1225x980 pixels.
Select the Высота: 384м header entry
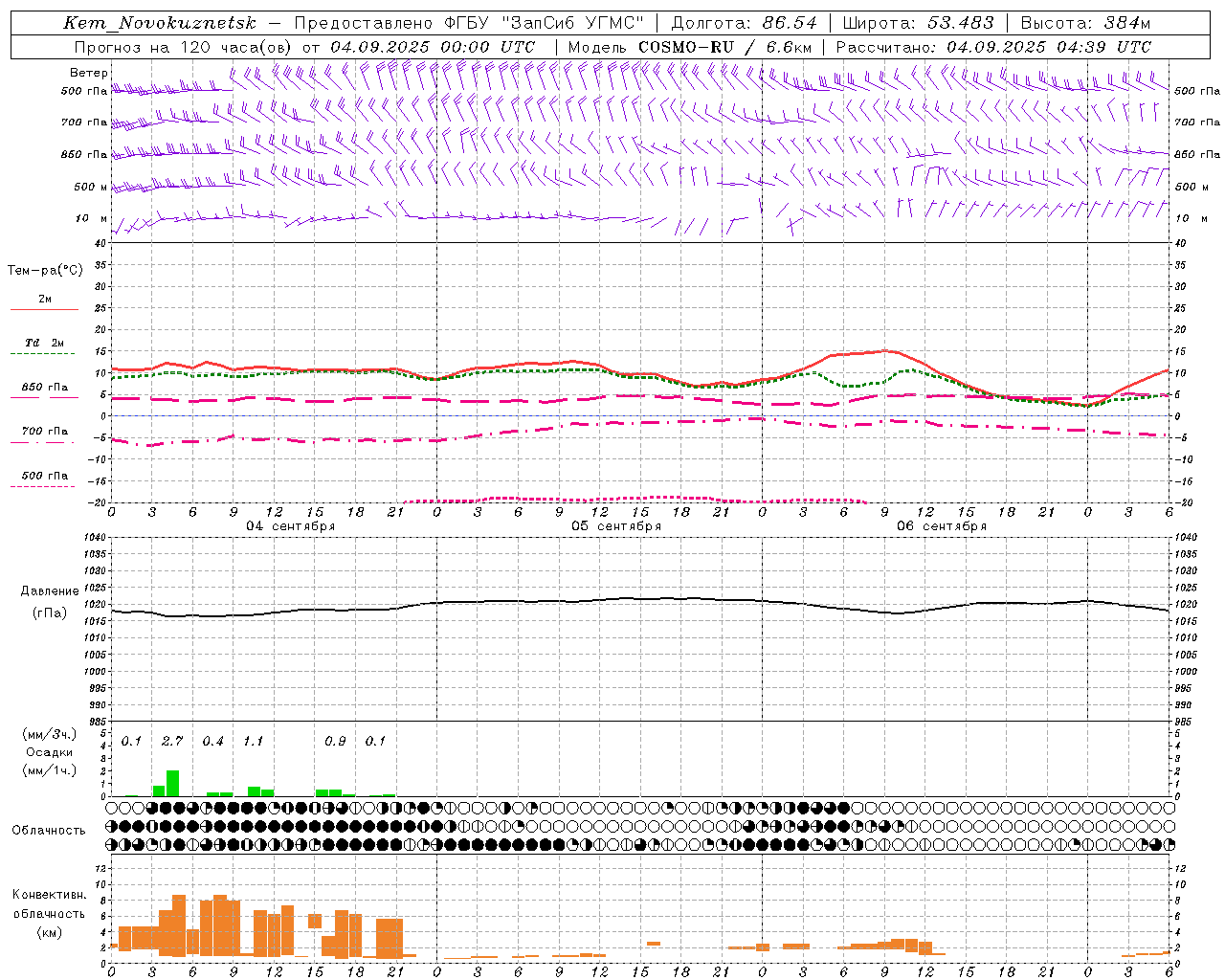[x=1084, y=23]
